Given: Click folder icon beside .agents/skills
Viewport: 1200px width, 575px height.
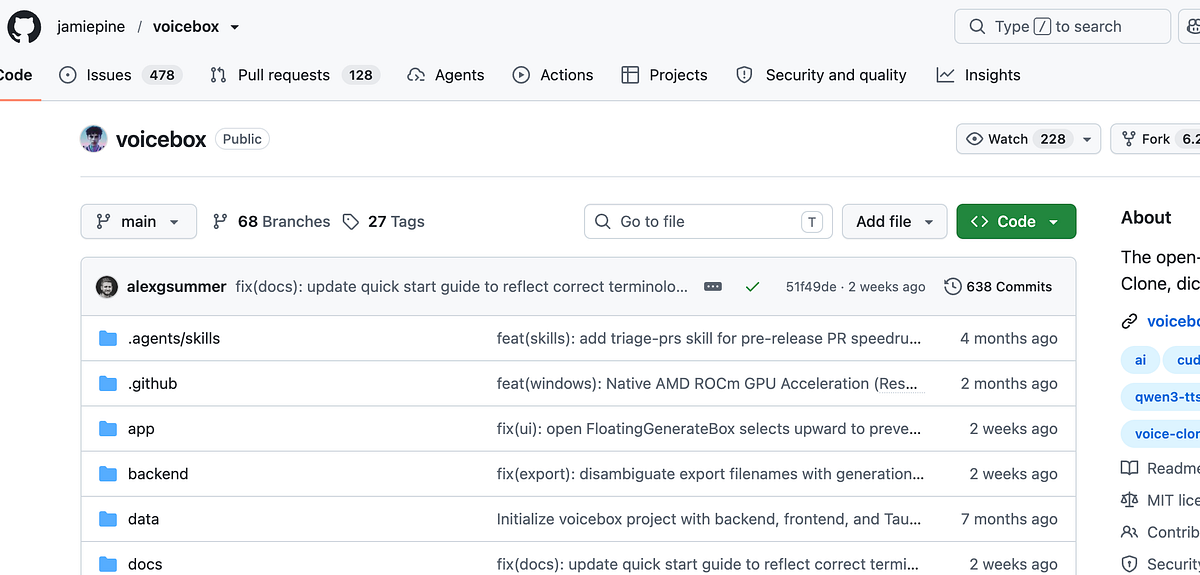Looking at the screenshot, I should point(108,339).
